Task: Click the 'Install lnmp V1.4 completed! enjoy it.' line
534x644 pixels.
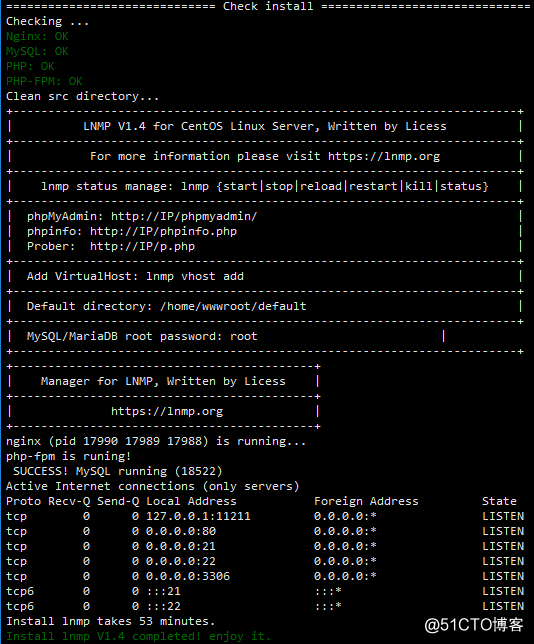Action: 138,636
